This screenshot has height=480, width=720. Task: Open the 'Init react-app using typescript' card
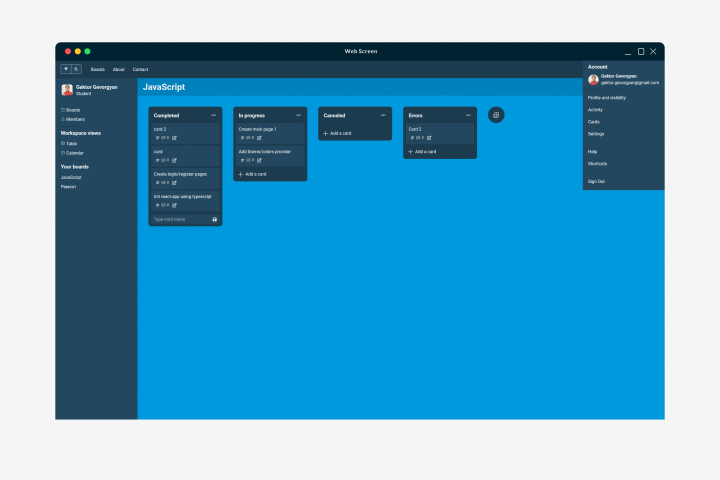(x=185, y=201)
